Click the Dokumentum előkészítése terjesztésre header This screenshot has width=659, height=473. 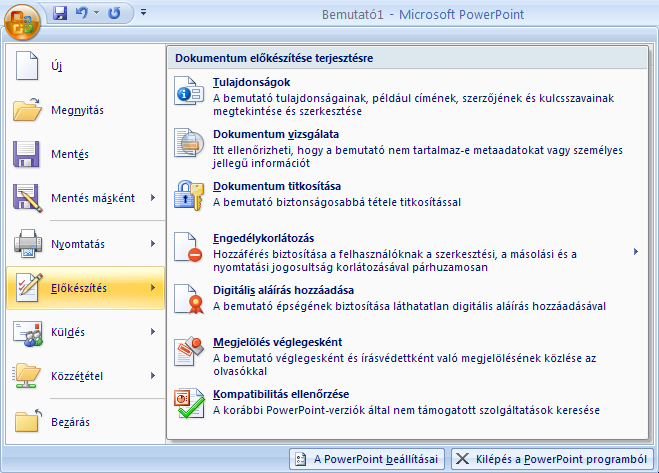pos(274,58)
